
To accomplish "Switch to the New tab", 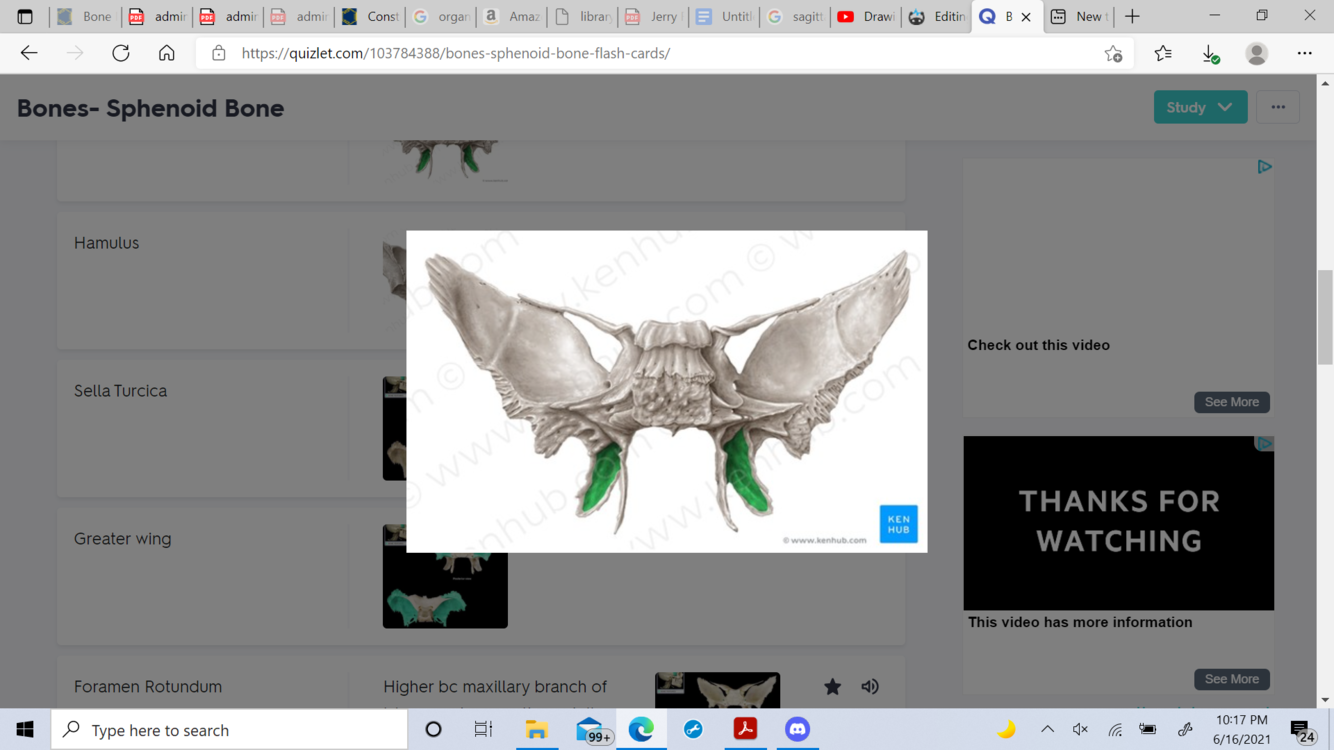I will (x=1079, y=17).
